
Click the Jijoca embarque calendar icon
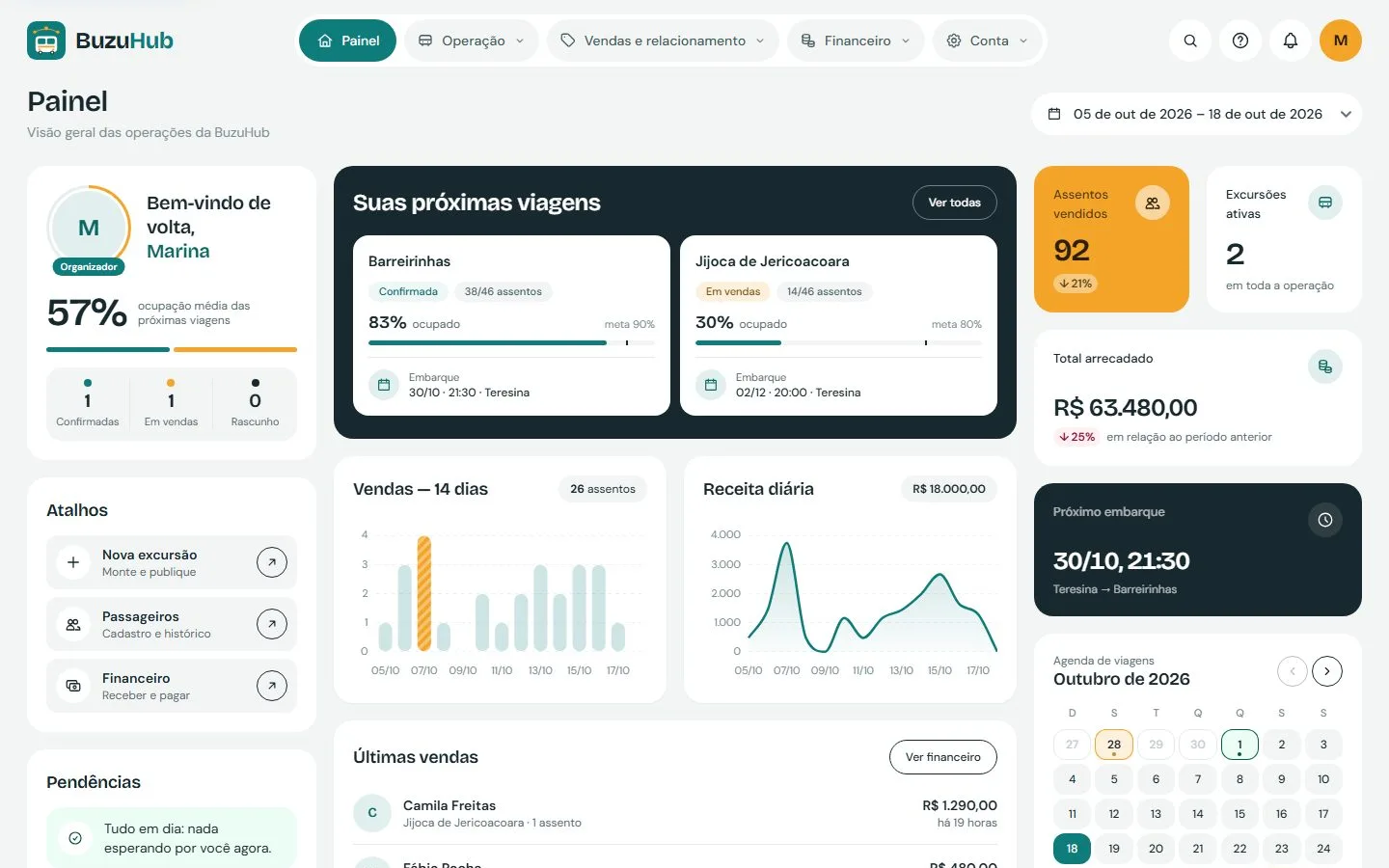pos(711,385)
